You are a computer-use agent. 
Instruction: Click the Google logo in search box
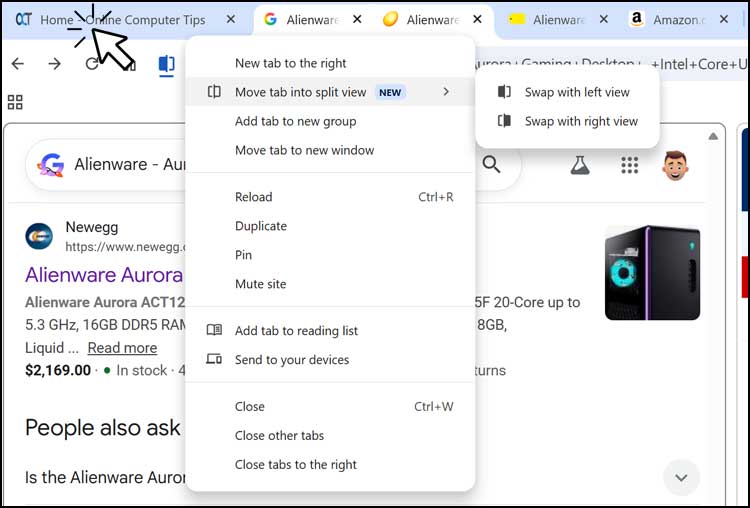pos(51,165)
